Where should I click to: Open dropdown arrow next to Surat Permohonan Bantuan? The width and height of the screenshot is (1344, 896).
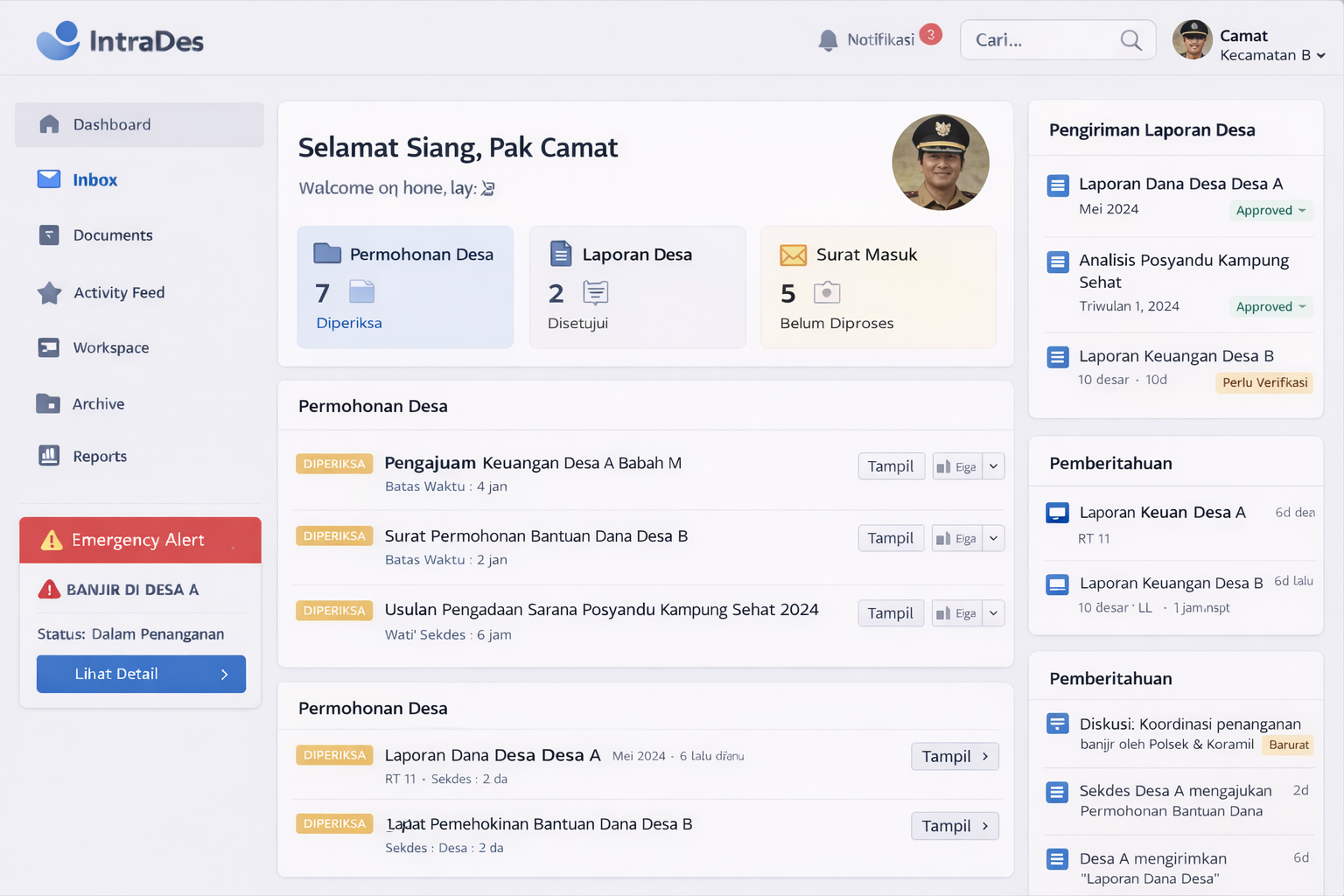993,538
